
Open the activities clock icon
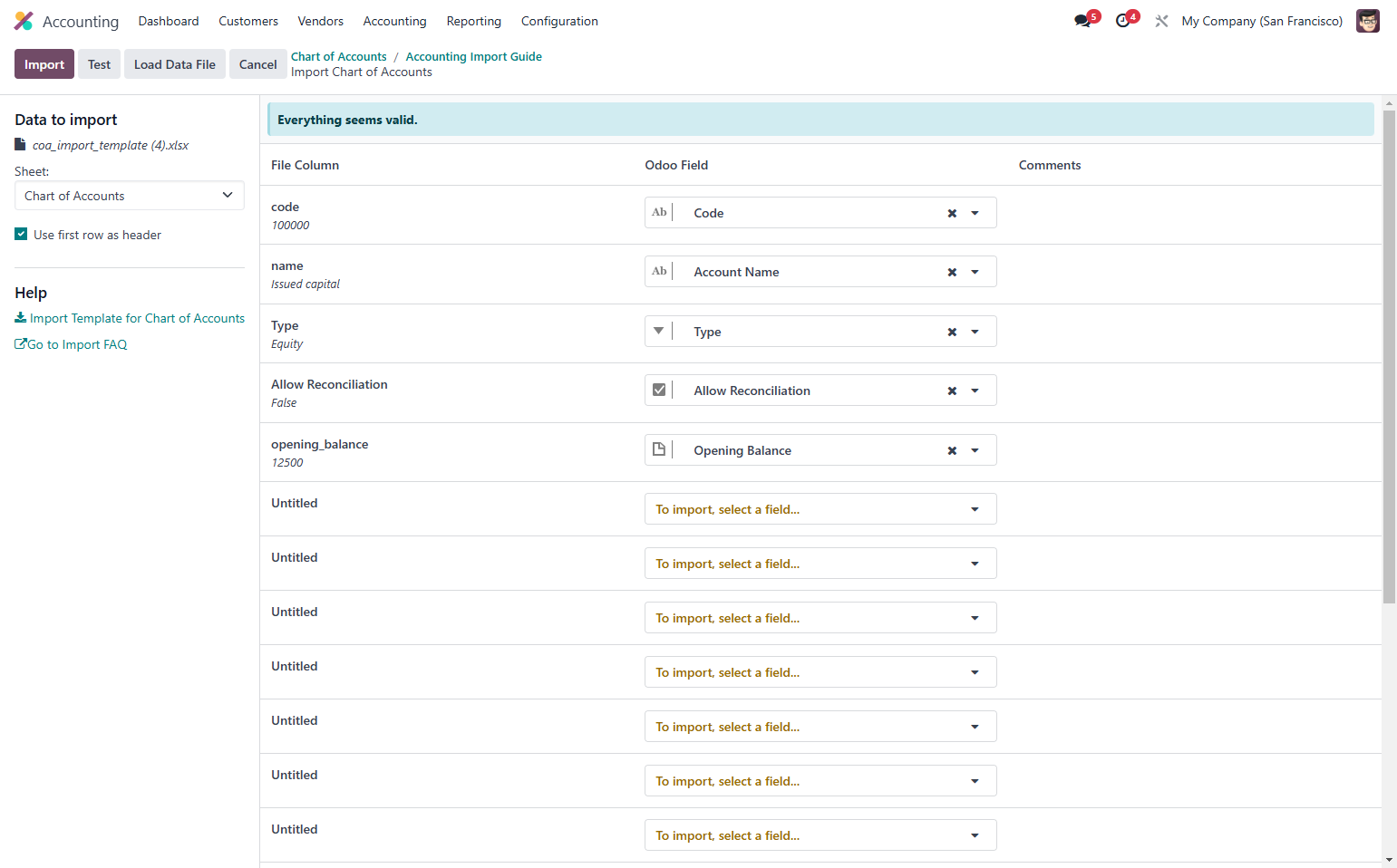coord(1123,21)
